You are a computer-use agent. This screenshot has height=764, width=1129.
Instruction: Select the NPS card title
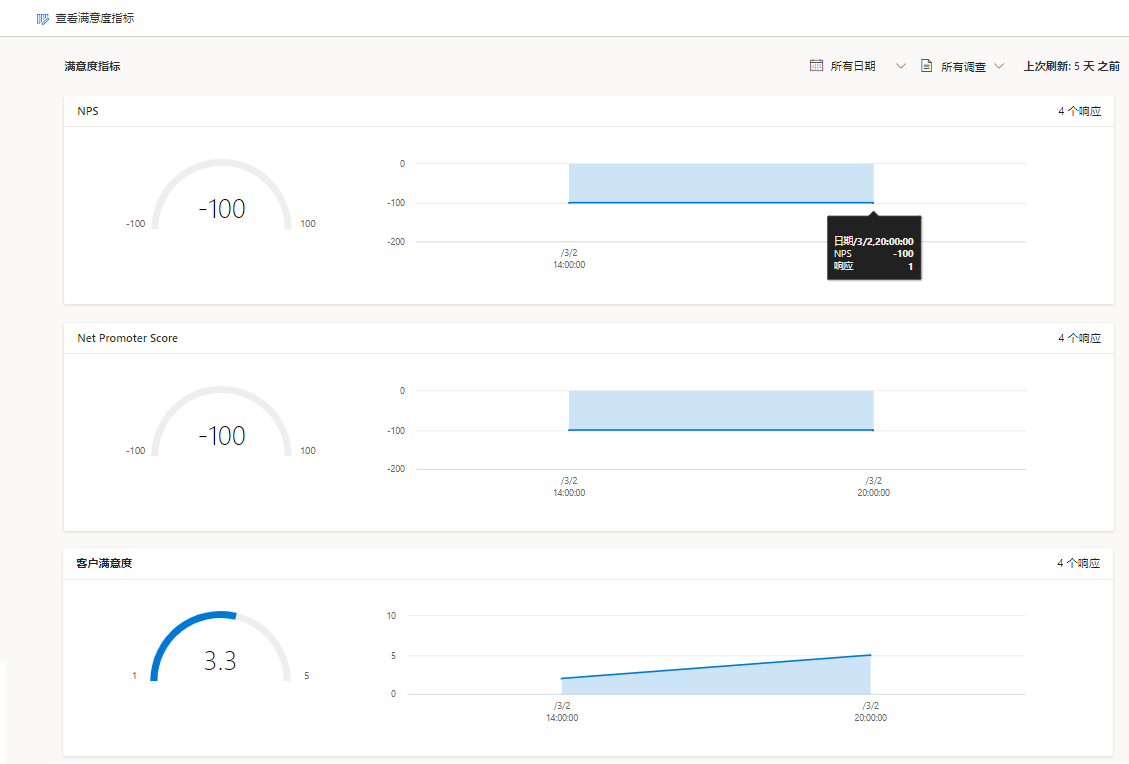88,111
